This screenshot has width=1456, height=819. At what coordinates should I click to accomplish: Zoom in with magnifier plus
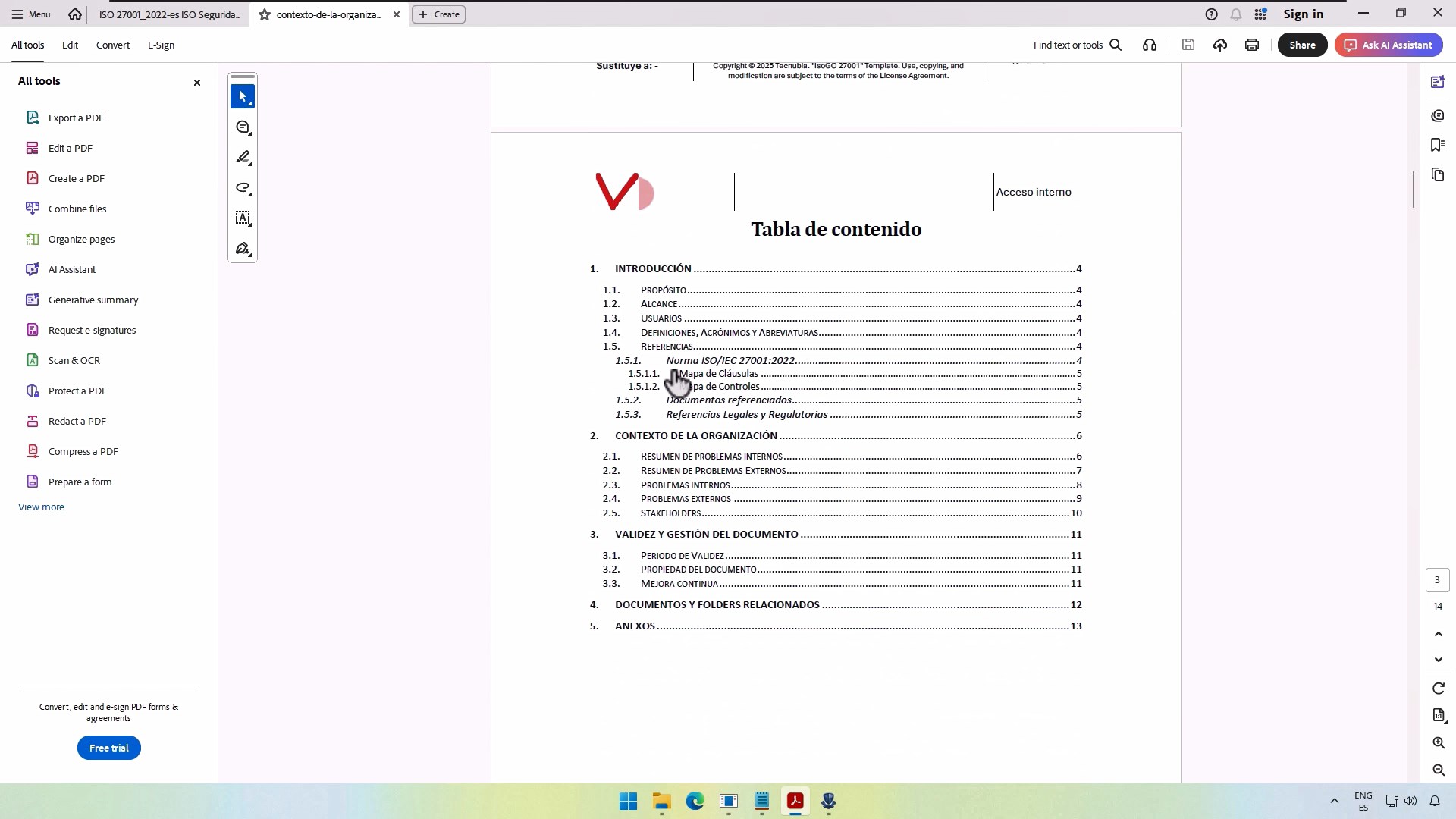pos(1439,743)
